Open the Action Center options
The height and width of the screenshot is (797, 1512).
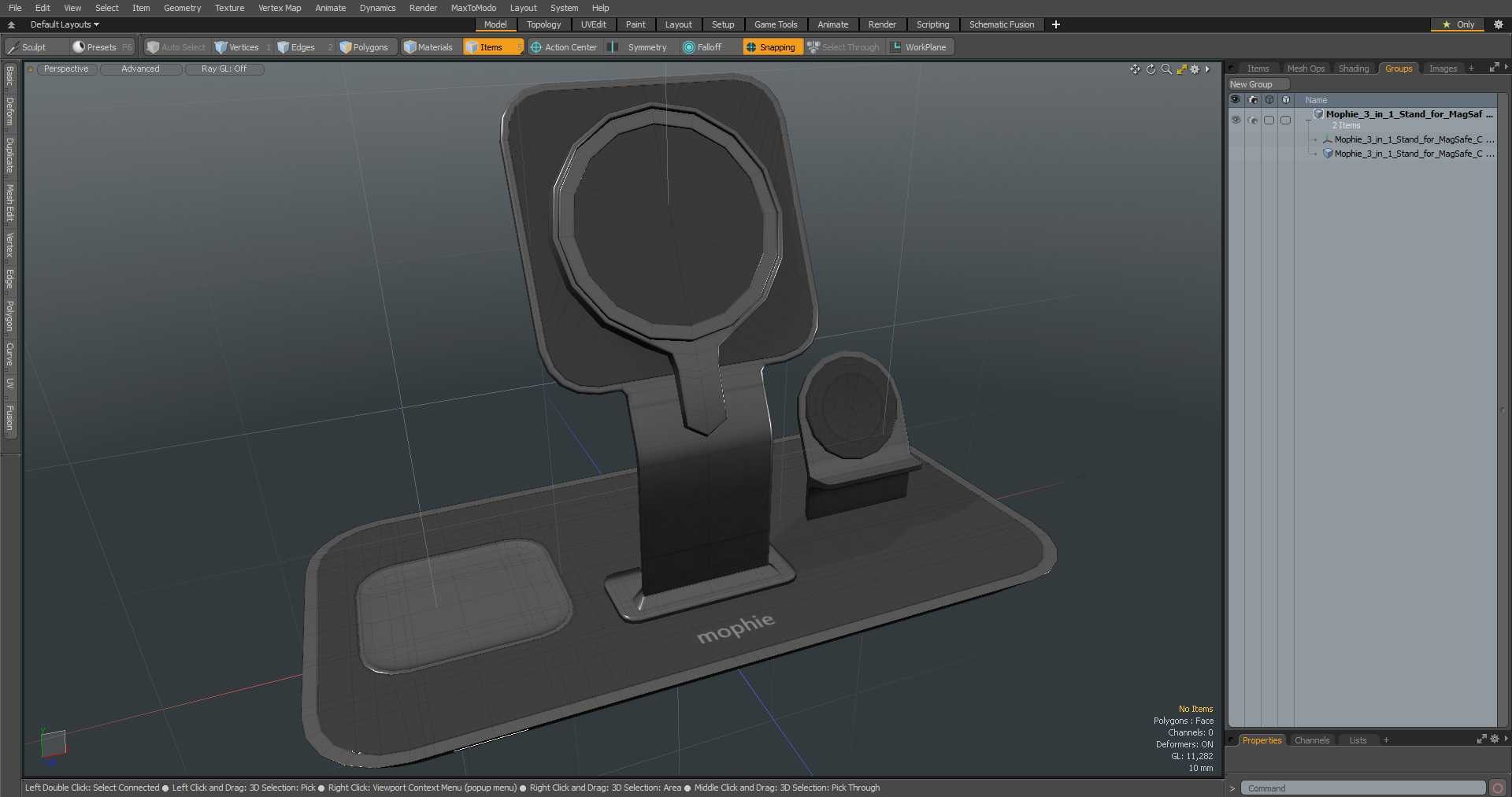[564, 47]
